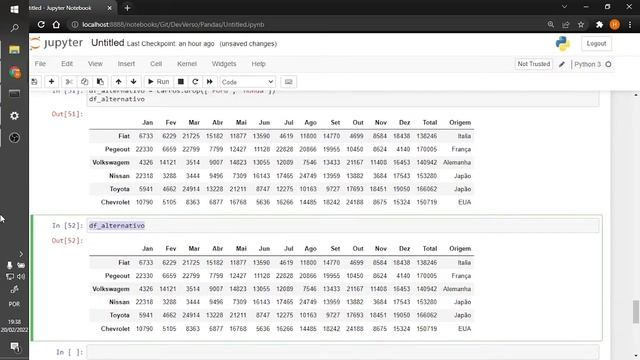Restart kernel and run all cells icon
Viewport: 640px width, 360px height.
(210, 82)
